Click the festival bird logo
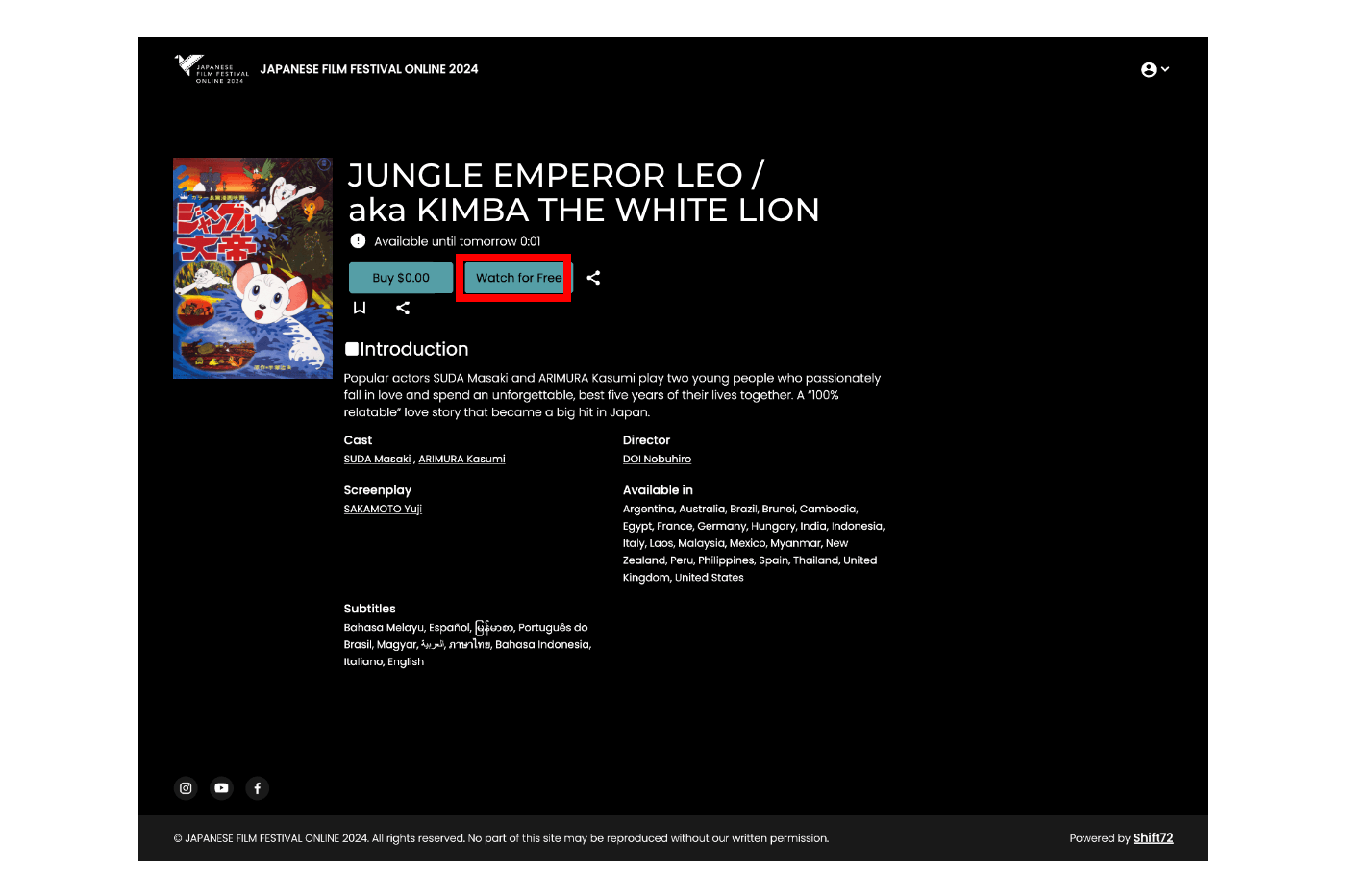Viewport: 1346px width, 896px height. [211, 69]
